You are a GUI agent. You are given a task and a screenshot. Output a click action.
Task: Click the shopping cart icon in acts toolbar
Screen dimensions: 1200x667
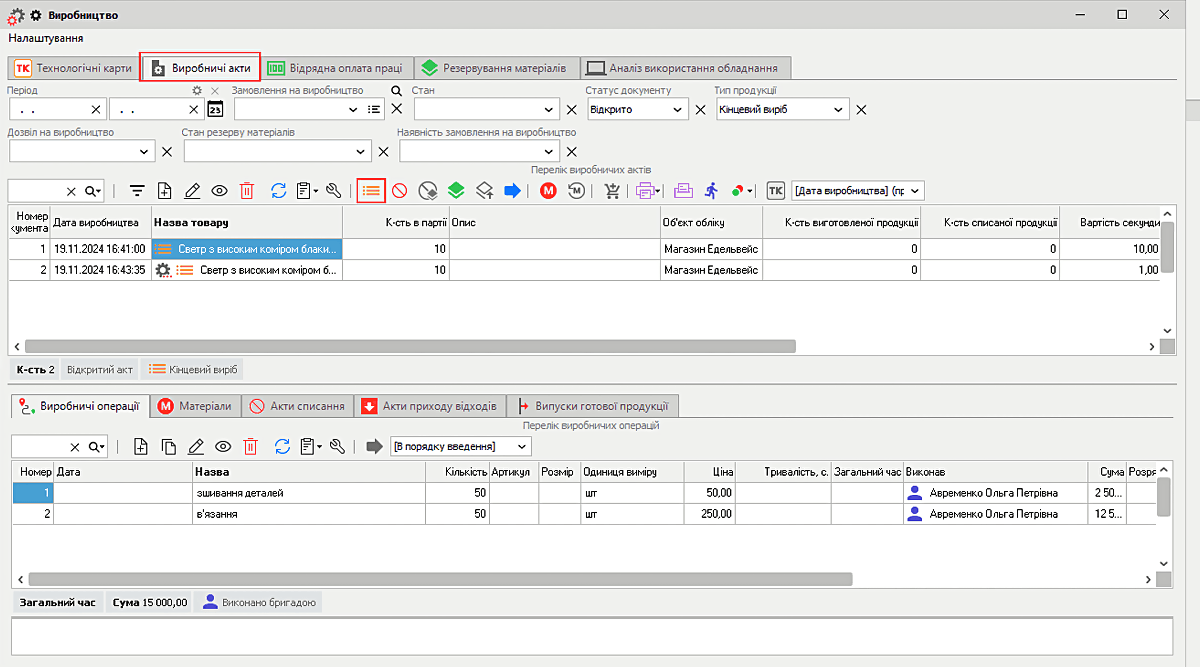tap(612, 190)
